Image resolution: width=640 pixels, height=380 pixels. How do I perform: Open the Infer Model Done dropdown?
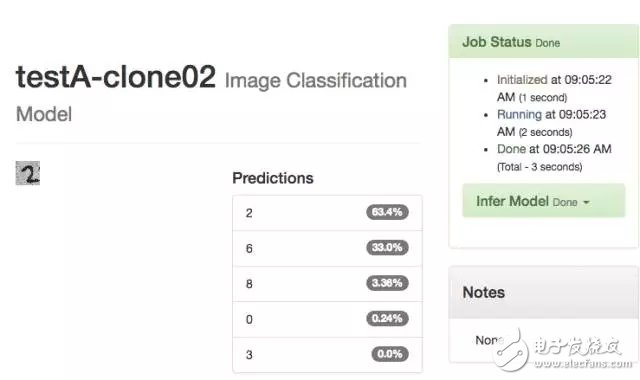coord(544,200)
